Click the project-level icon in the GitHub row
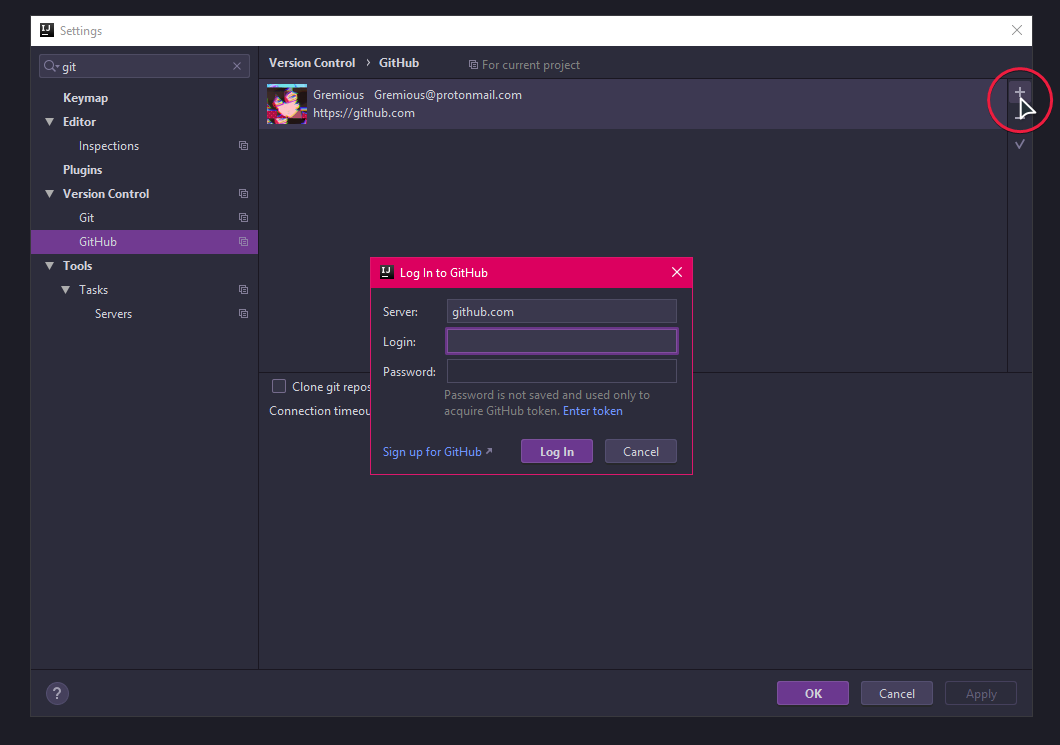 pyautogui.click(x=243, y=241)
